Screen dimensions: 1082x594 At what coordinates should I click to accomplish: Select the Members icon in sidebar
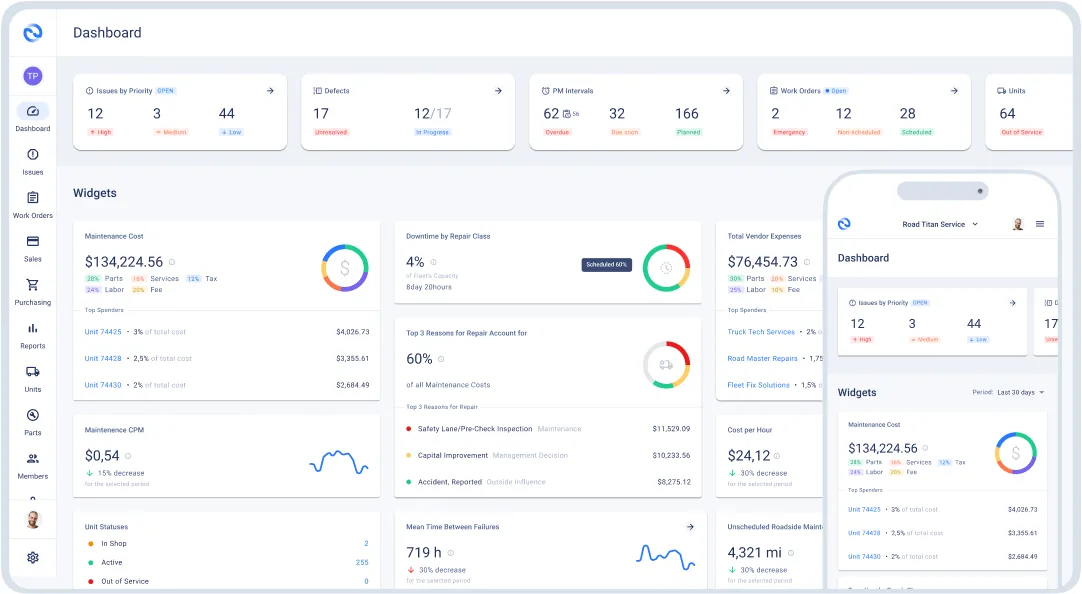(32, 459)
